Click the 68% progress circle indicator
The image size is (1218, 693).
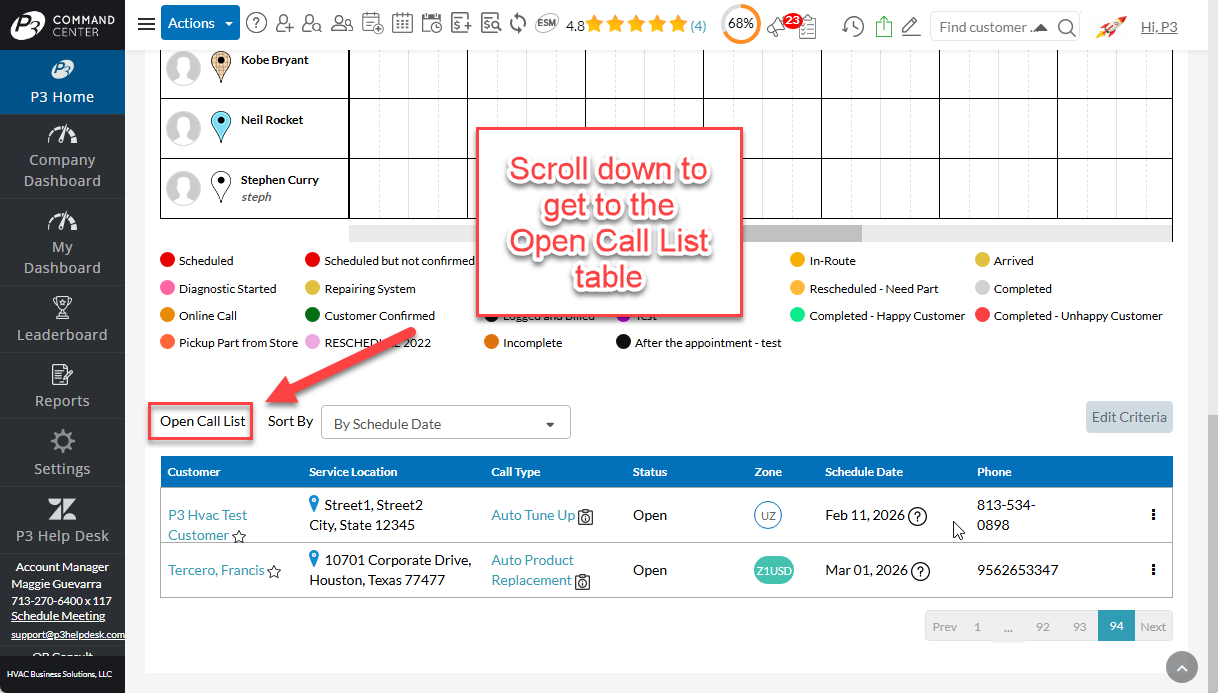click(741, 24)
